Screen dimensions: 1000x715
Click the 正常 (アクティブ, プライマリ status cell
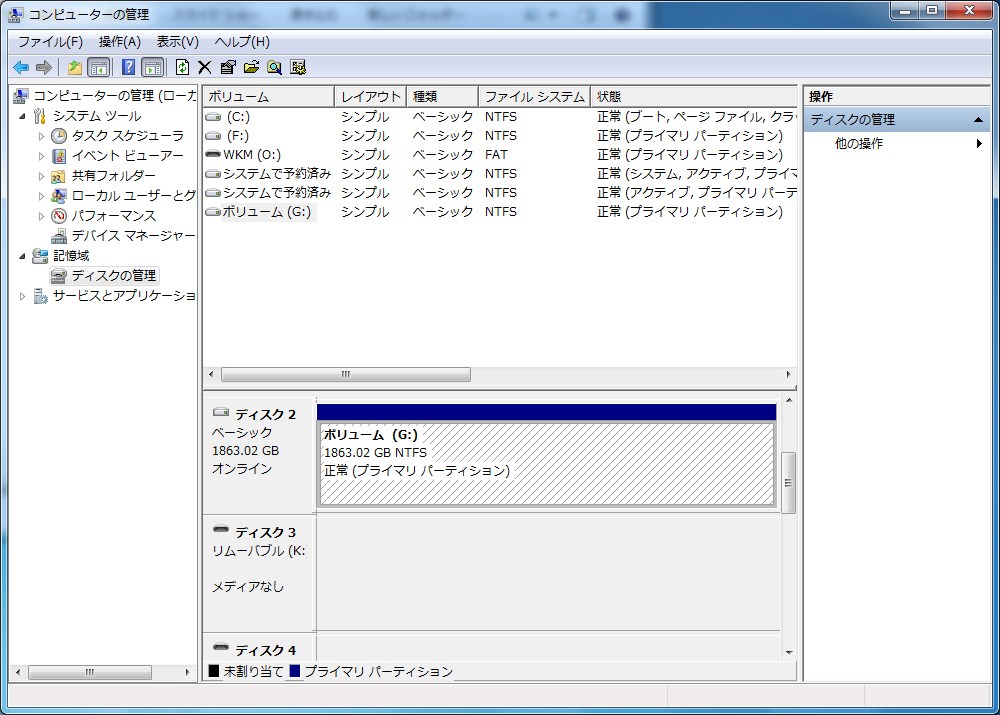coord(696,193)
